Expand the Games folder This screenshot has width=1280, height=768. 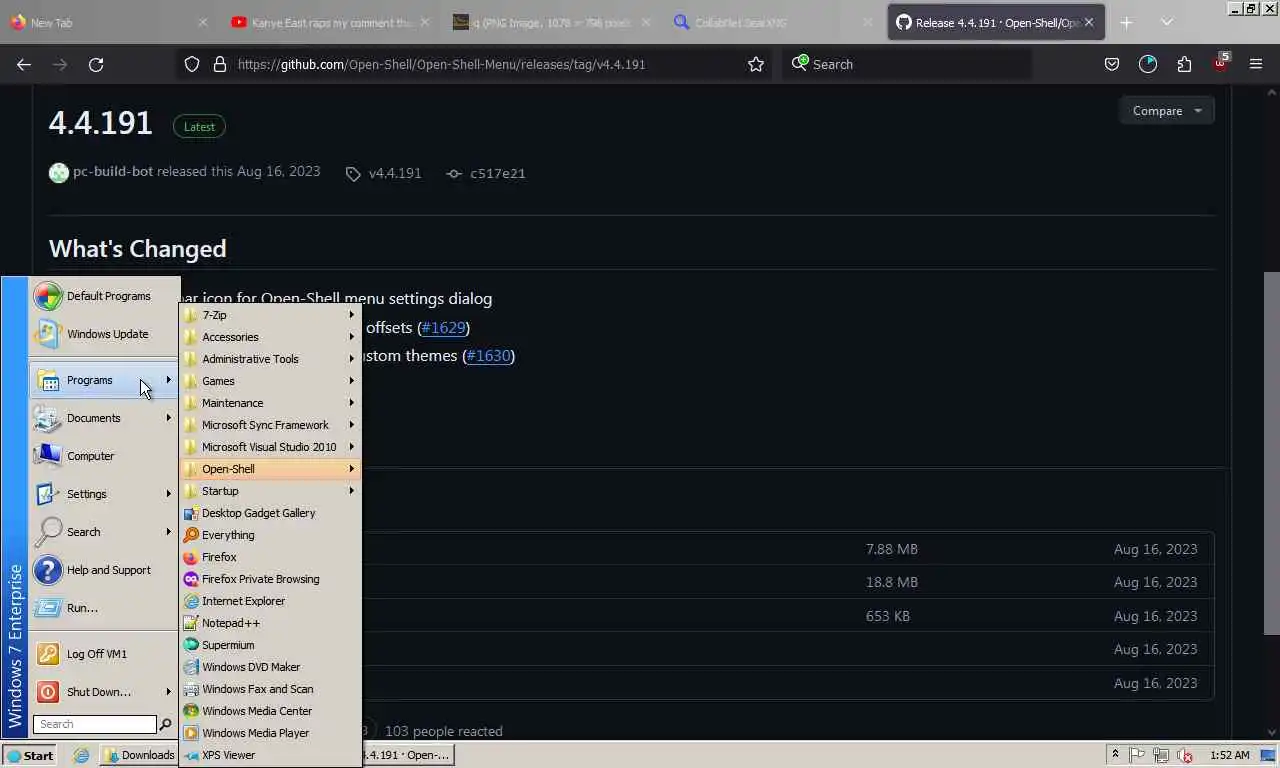(x=270, y=381)
